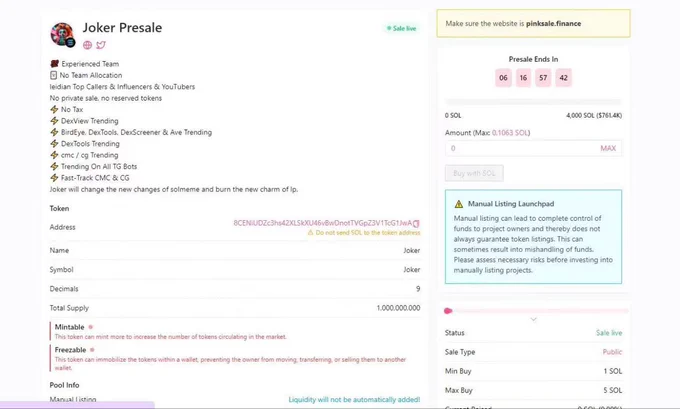Click the Mintable info dot
The height and width of the screenshot is (409, 680).
tap(91, 327)
